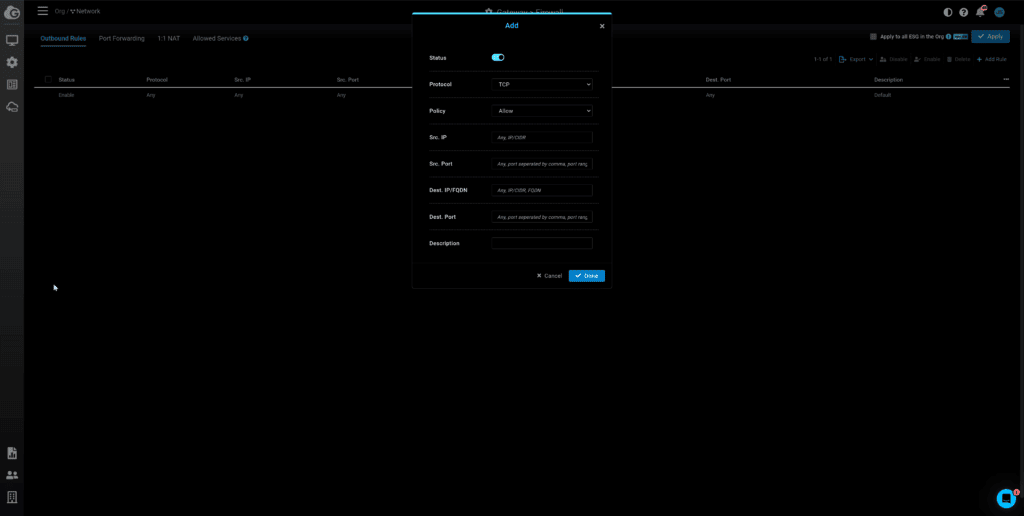
Task: Click into the Description input field
Action: (542, 243)
